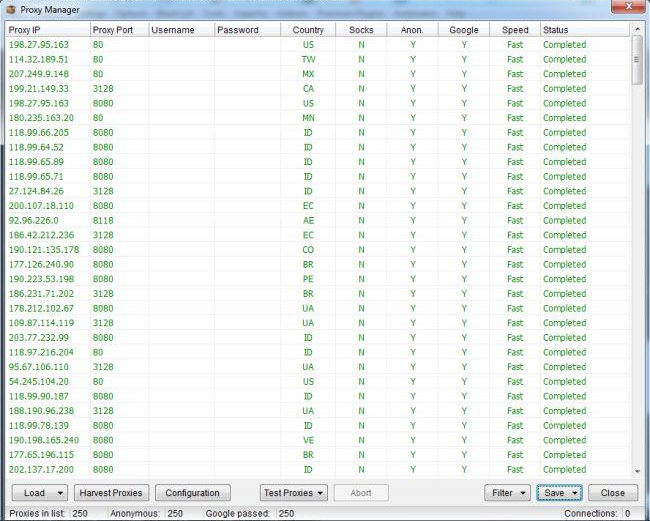Select proxy row 177.65.196.115
The width and height of the screenshot is (650, 521).
click(318, 455)
